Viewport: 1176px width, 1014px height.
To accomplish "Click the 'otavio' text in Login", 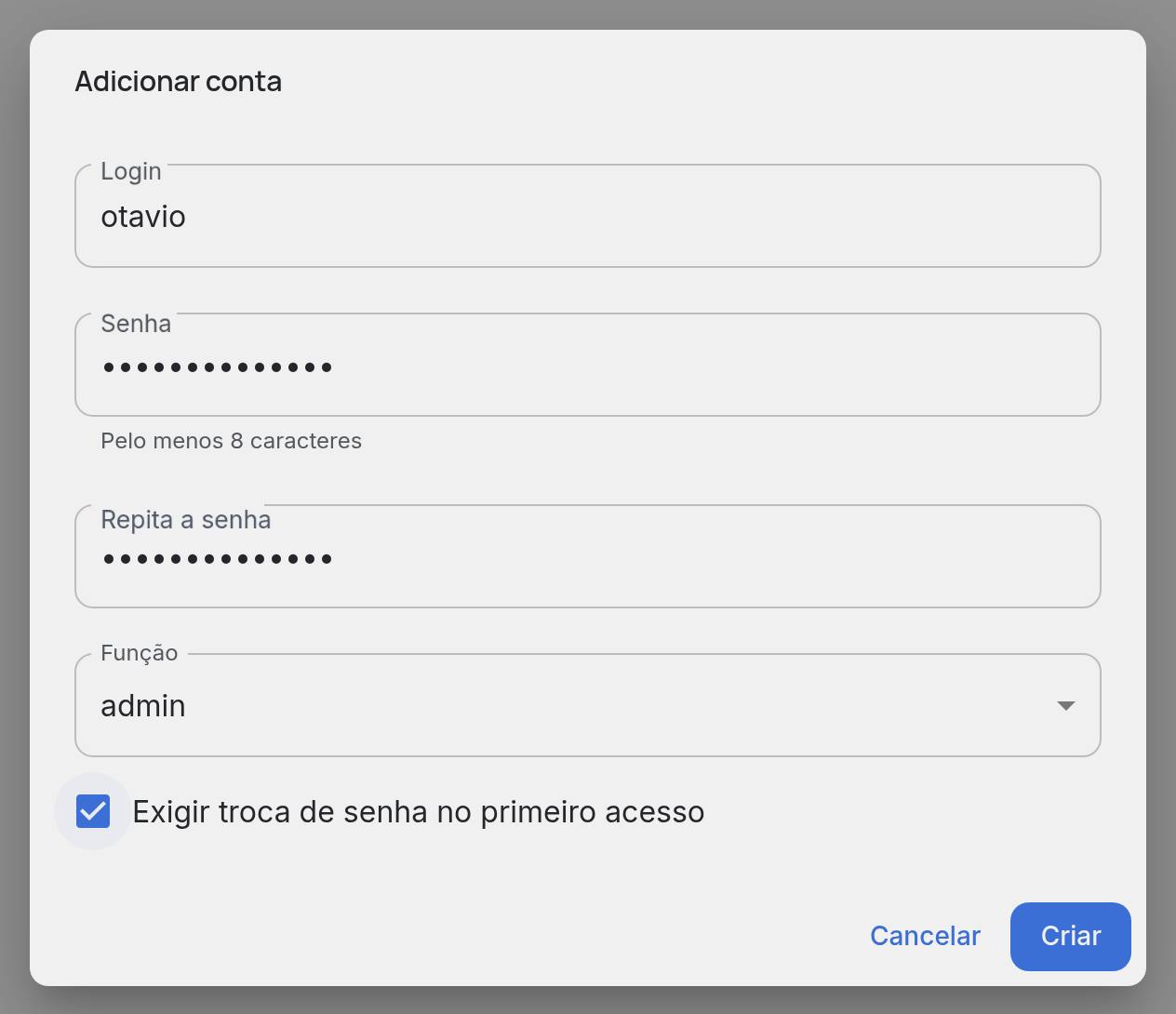I will pos(143,217).
